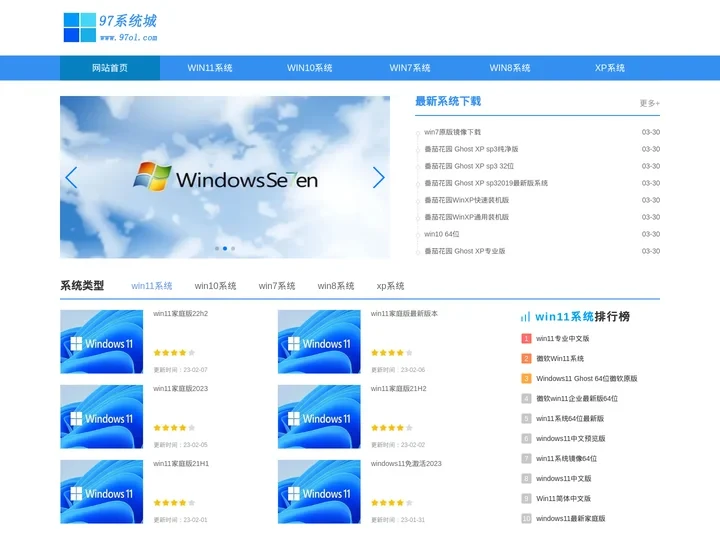Click the star rating of win11家庭版2023
Image resolution: width=720 pixels, height=540 pixels.
coord(174,428)
